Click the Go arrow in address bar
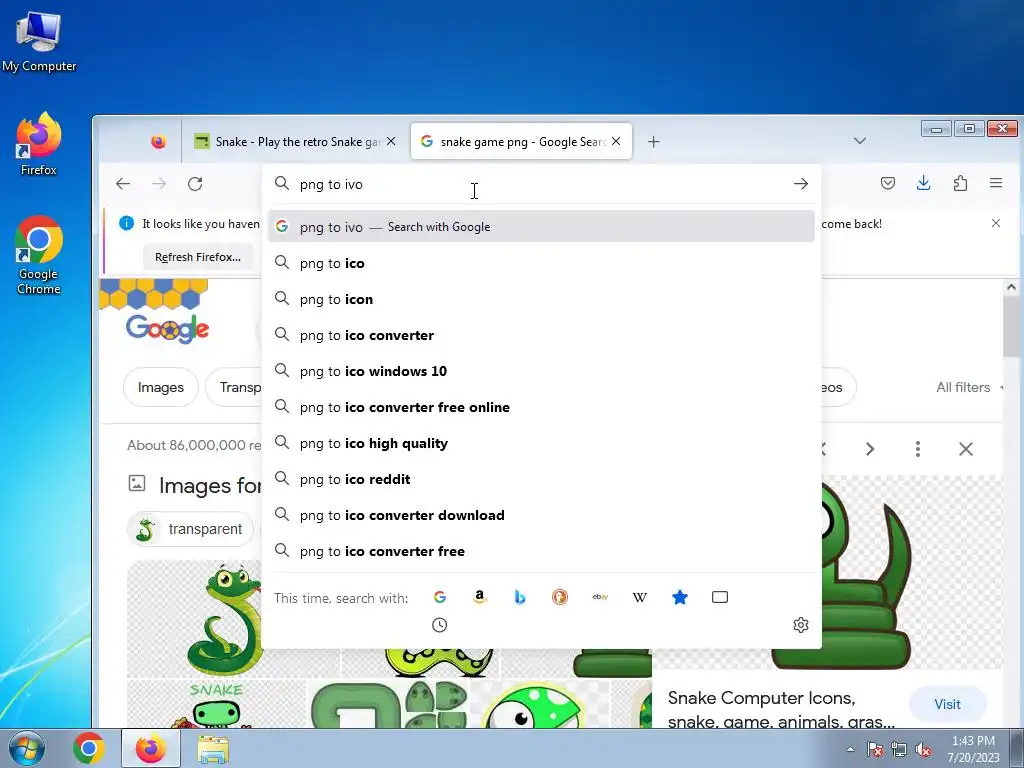Viewport: 1024px width, 768px height. coord(801,184)
